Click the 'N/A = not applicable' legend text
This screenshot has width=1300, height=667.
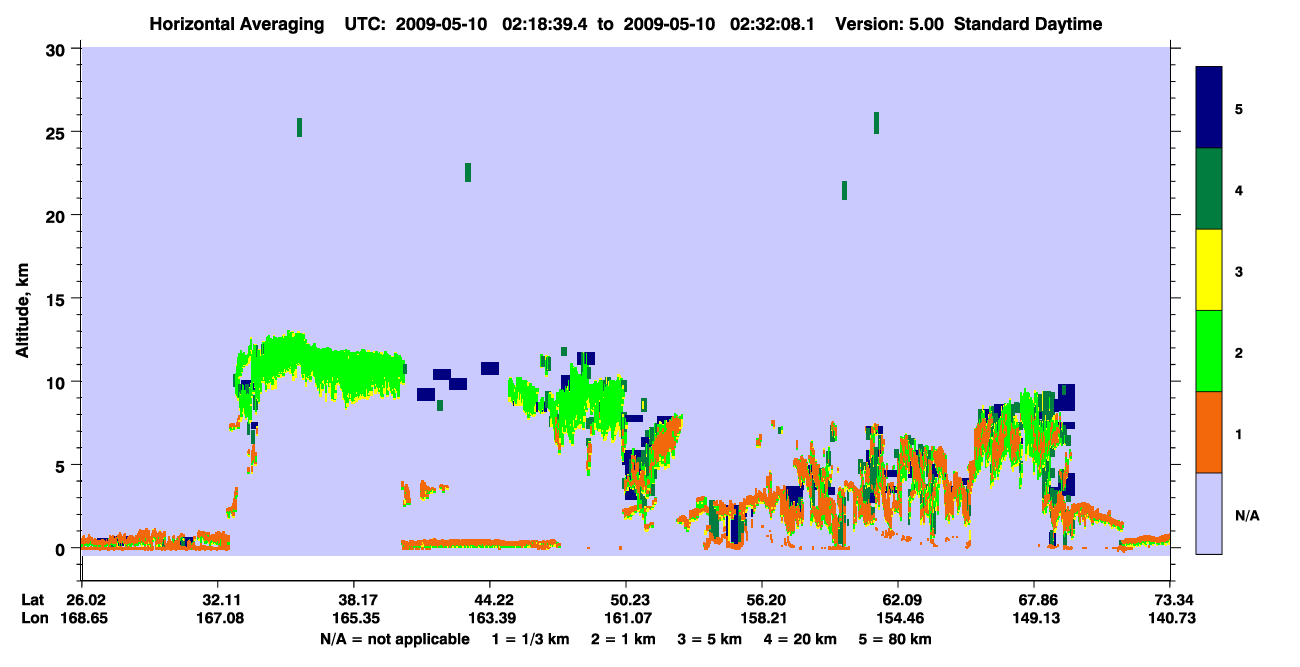[395, 639]
